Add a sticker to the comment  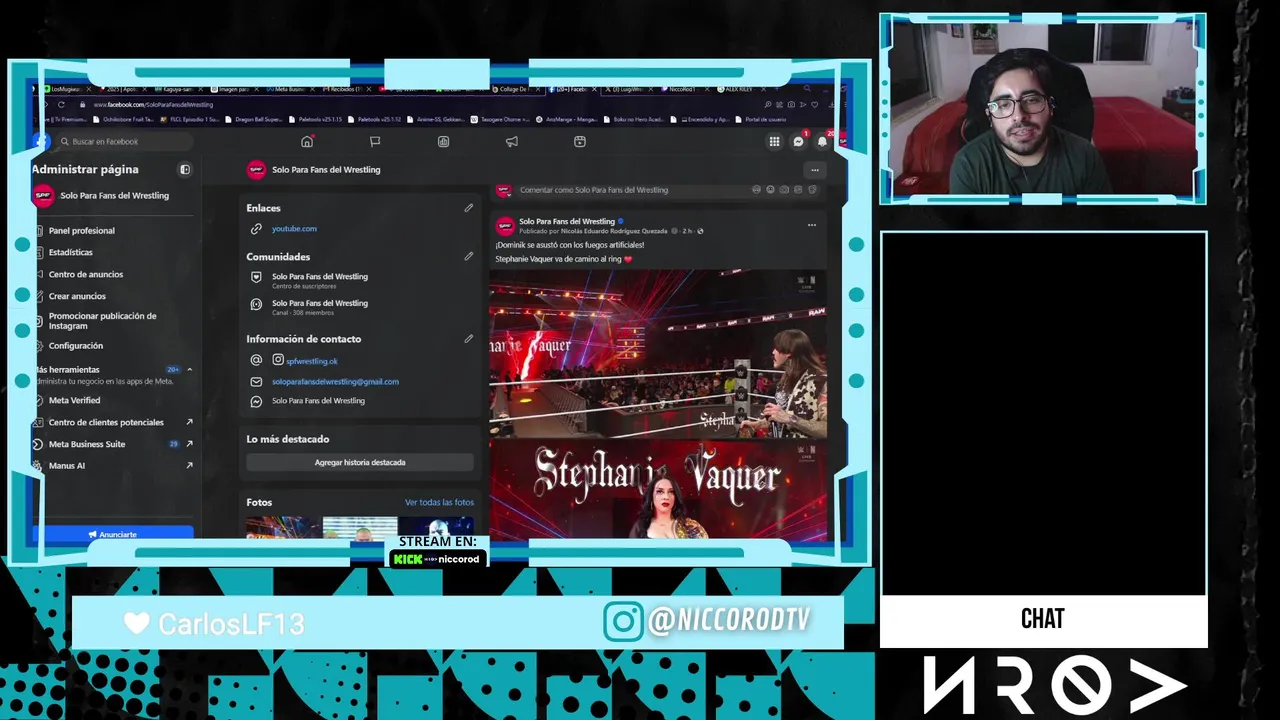(x=812, y=190)
